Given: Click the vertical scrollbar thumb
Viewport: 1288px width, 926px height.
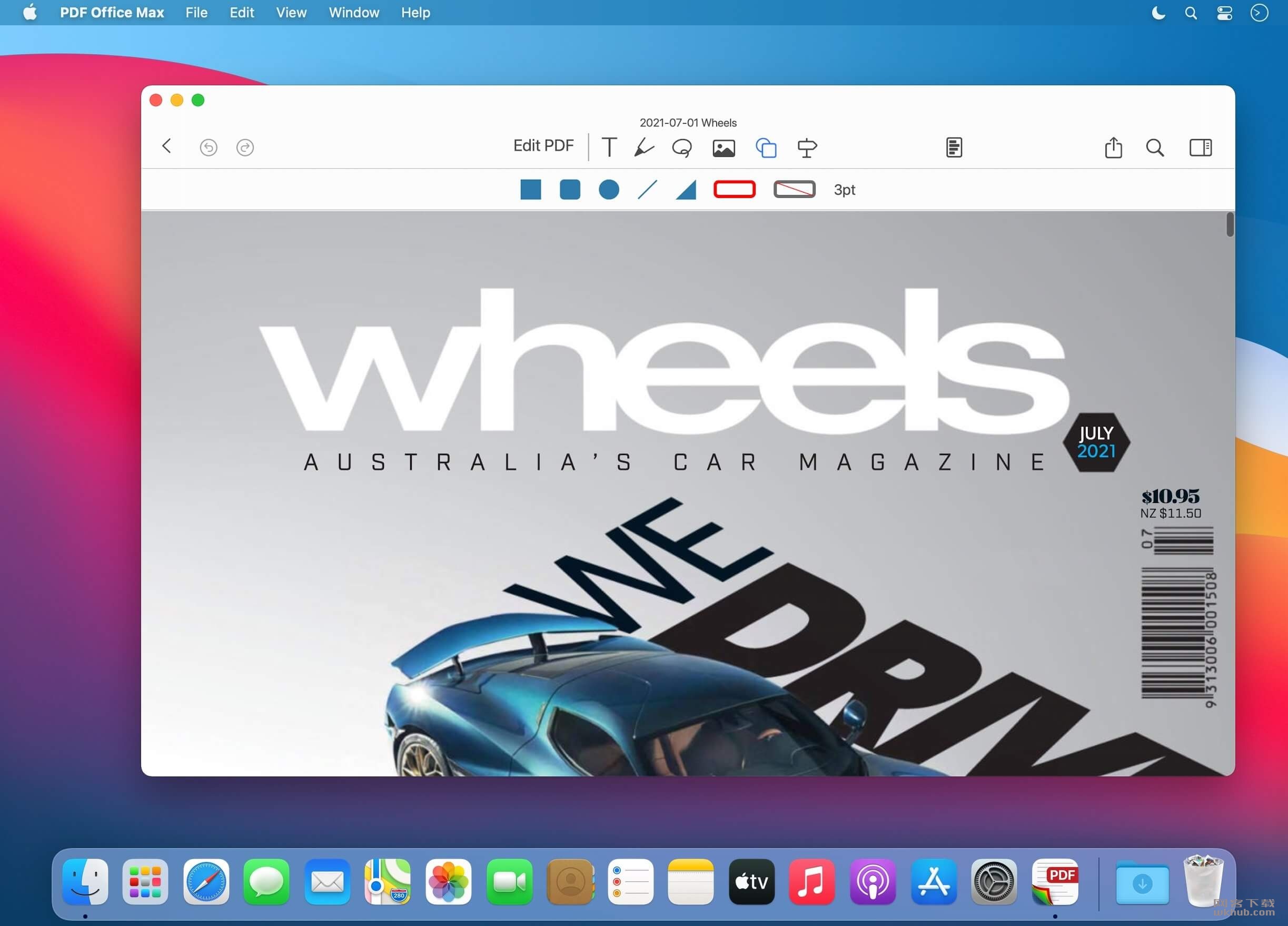Looking at the screenshot, I should 1230,224.
